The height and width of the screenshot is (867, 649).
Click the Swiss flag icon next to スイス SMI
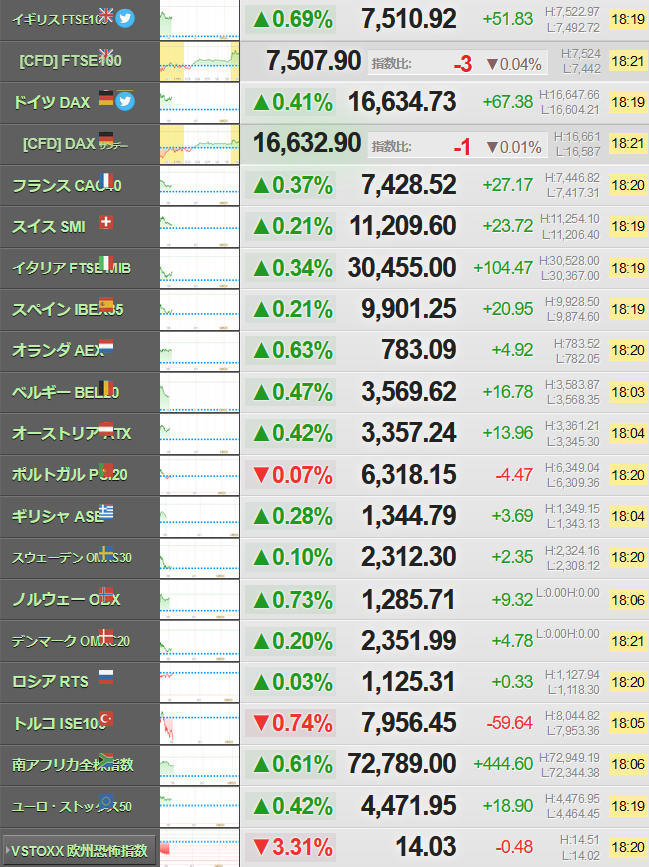click(x=106, y=222)
